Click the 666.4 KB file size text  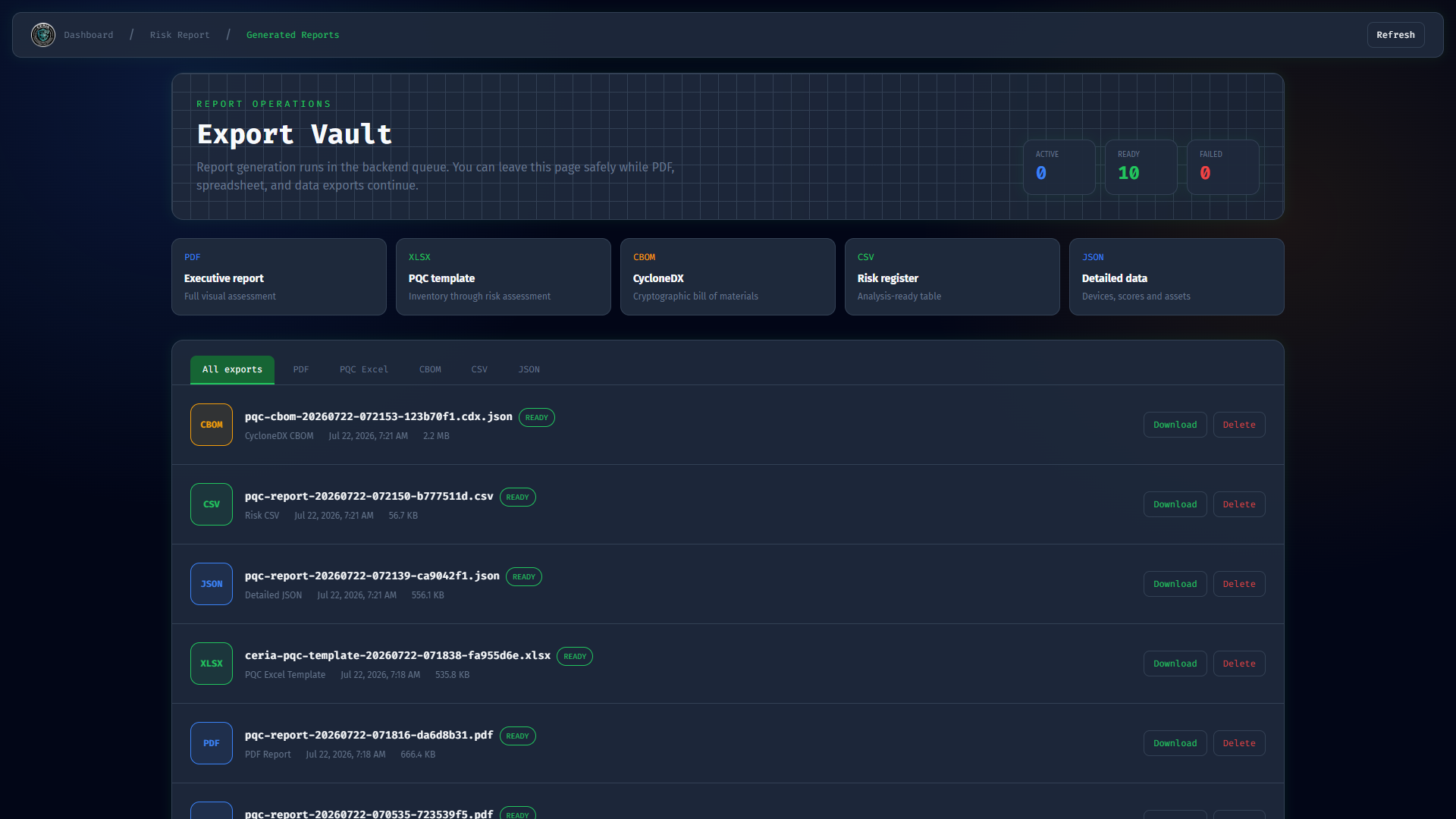pyautogui.click(x=418, y=755)
